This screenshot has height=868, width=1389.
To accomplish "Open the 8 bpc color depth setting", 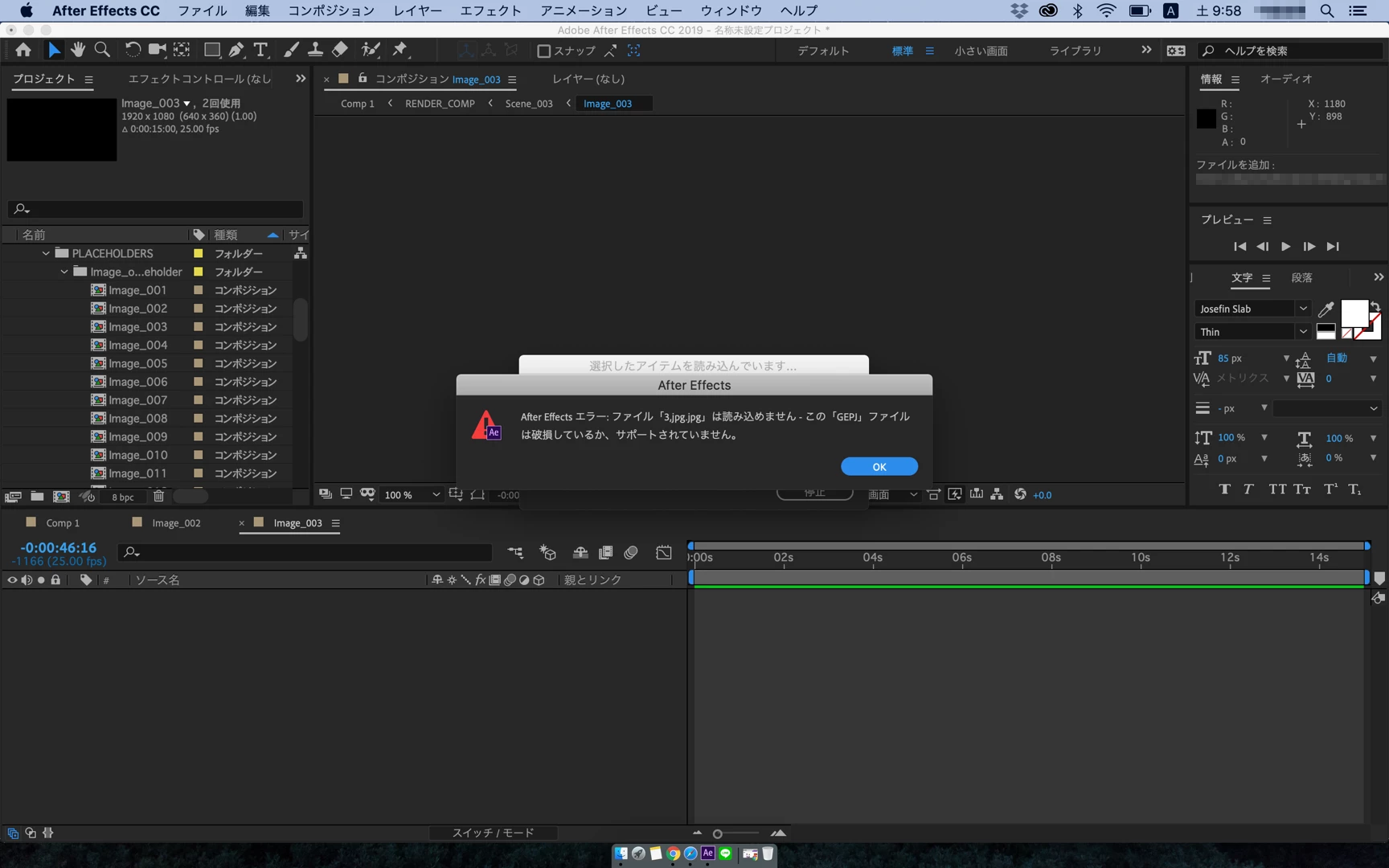I will 123,497.
